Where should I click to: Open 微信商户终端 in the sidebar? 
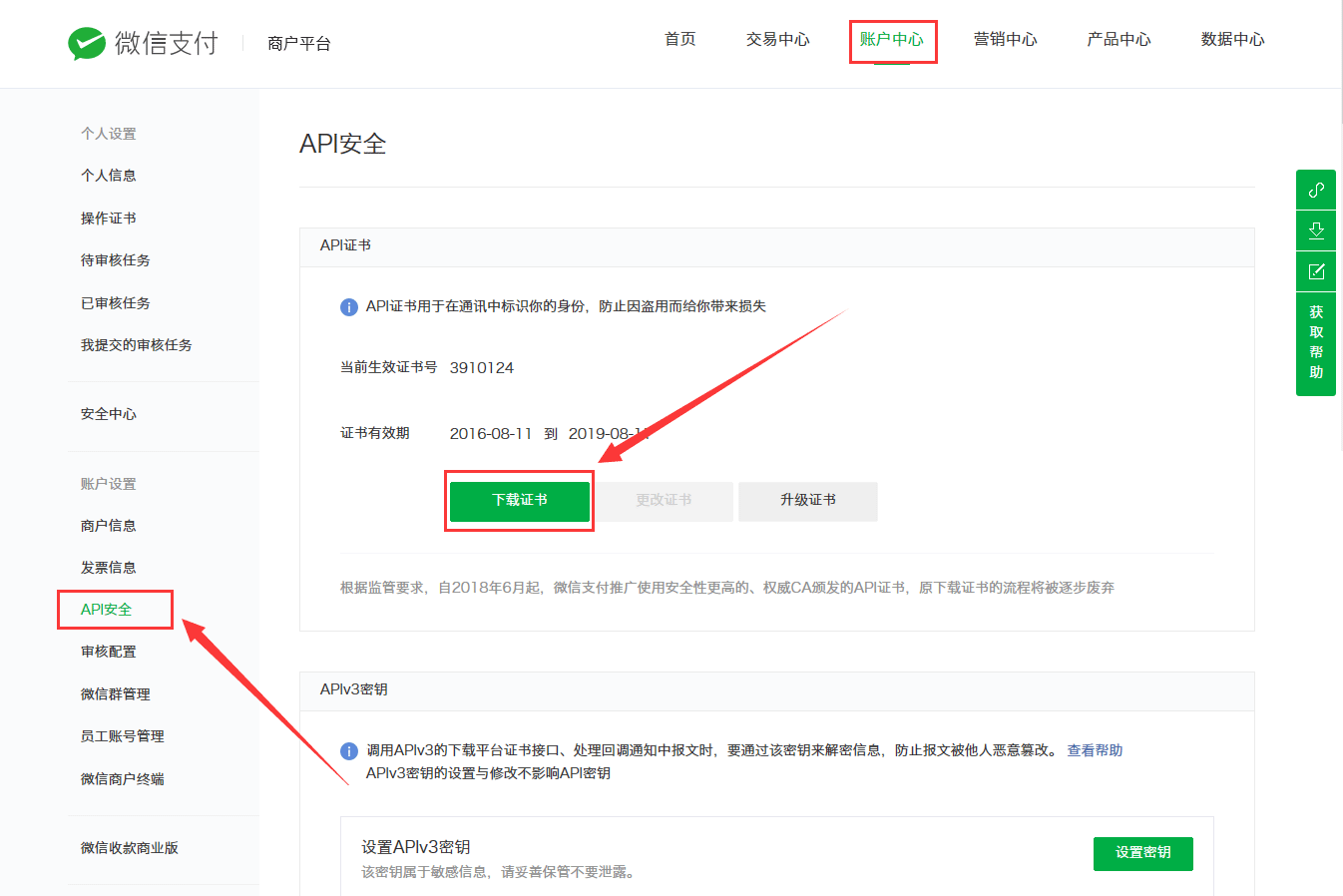click(x=123, y=779)
